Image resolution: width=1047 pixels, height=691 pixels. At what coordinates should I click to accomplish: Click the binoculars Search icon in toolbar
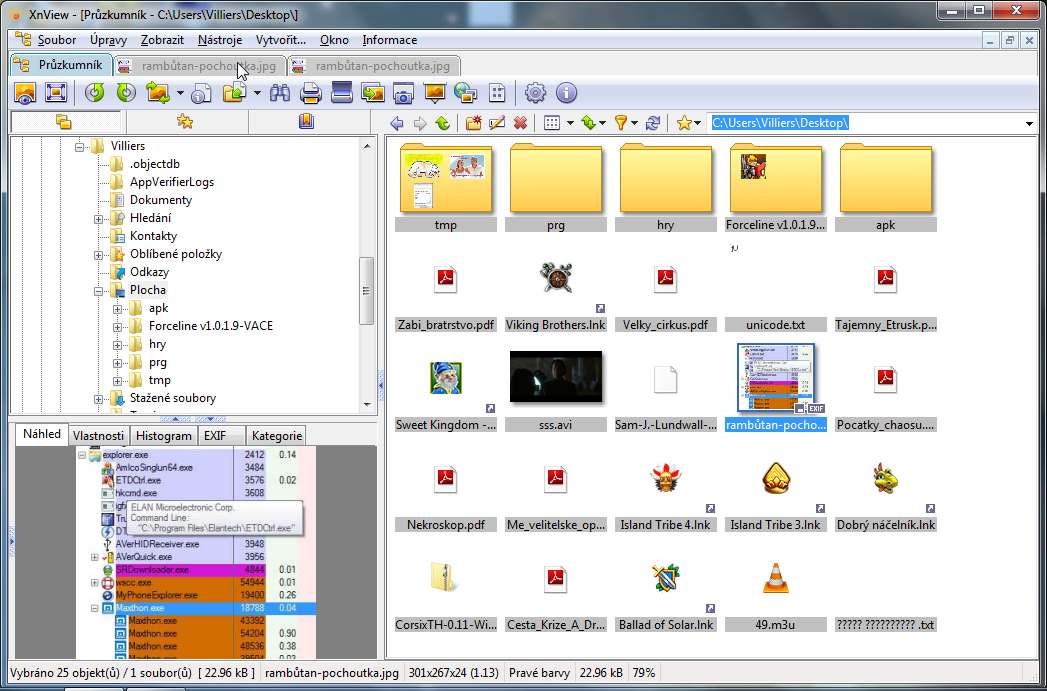280,93
